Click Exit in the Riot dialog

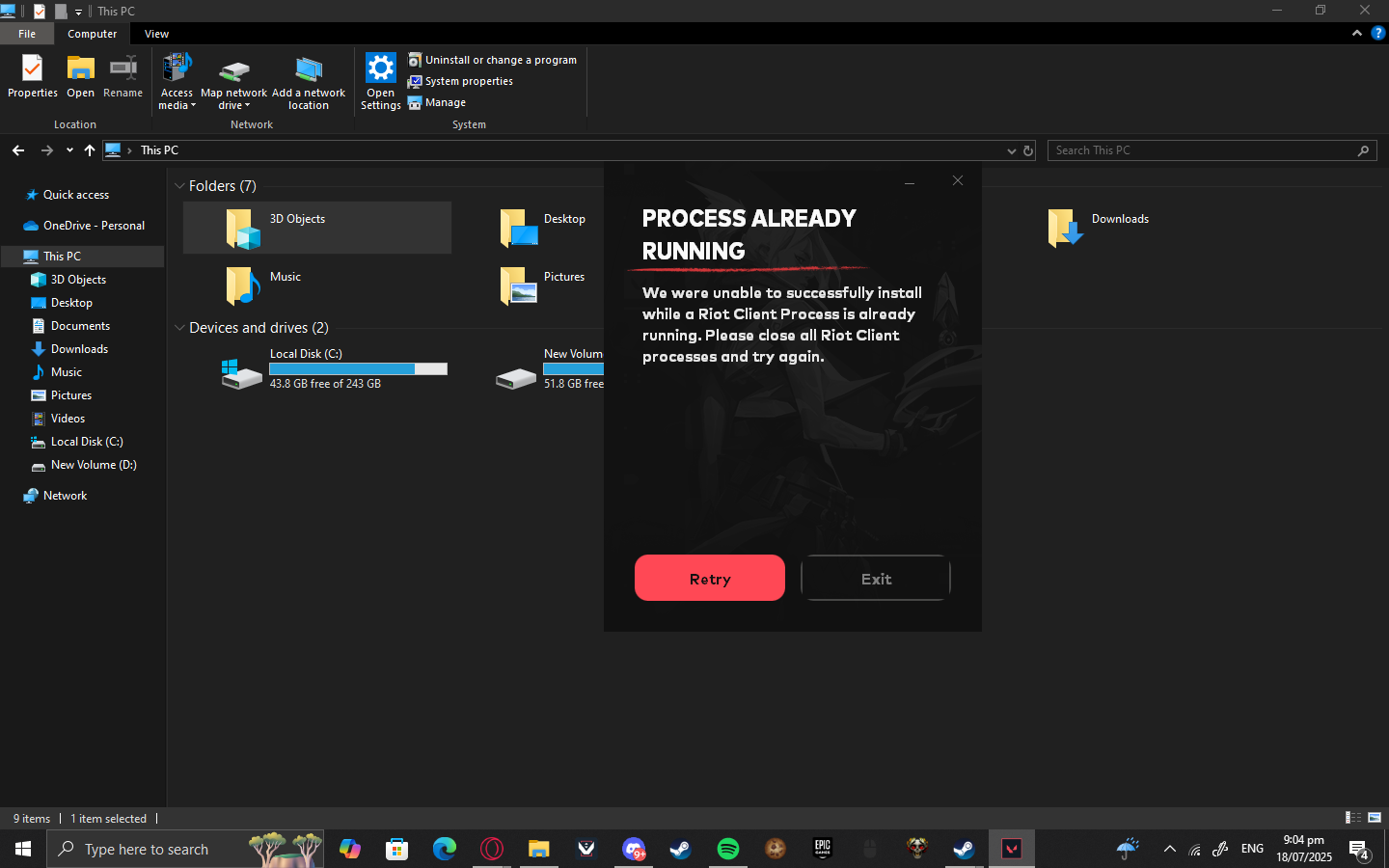pos(876,578)
